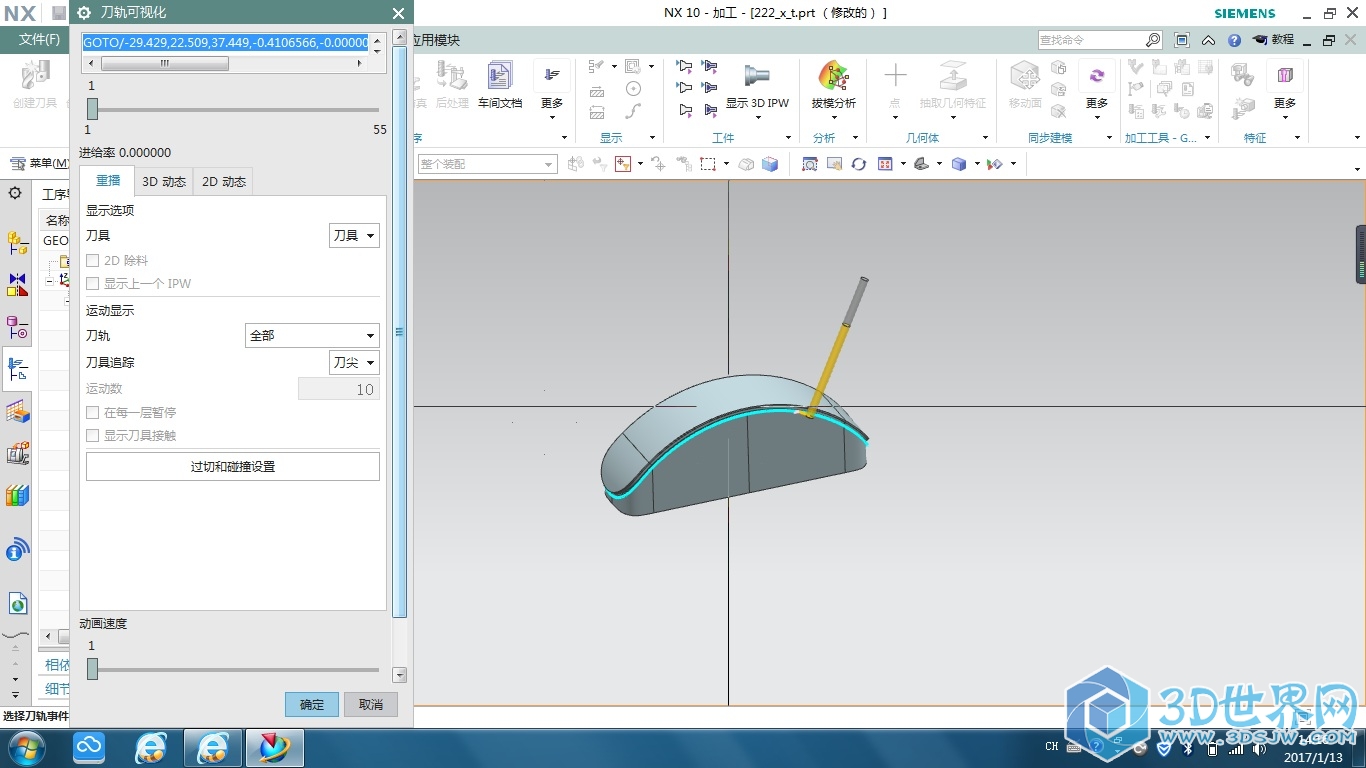
Task: Adjust the 动画速度 animation speed slider
Action: click(x=92, y=669)
